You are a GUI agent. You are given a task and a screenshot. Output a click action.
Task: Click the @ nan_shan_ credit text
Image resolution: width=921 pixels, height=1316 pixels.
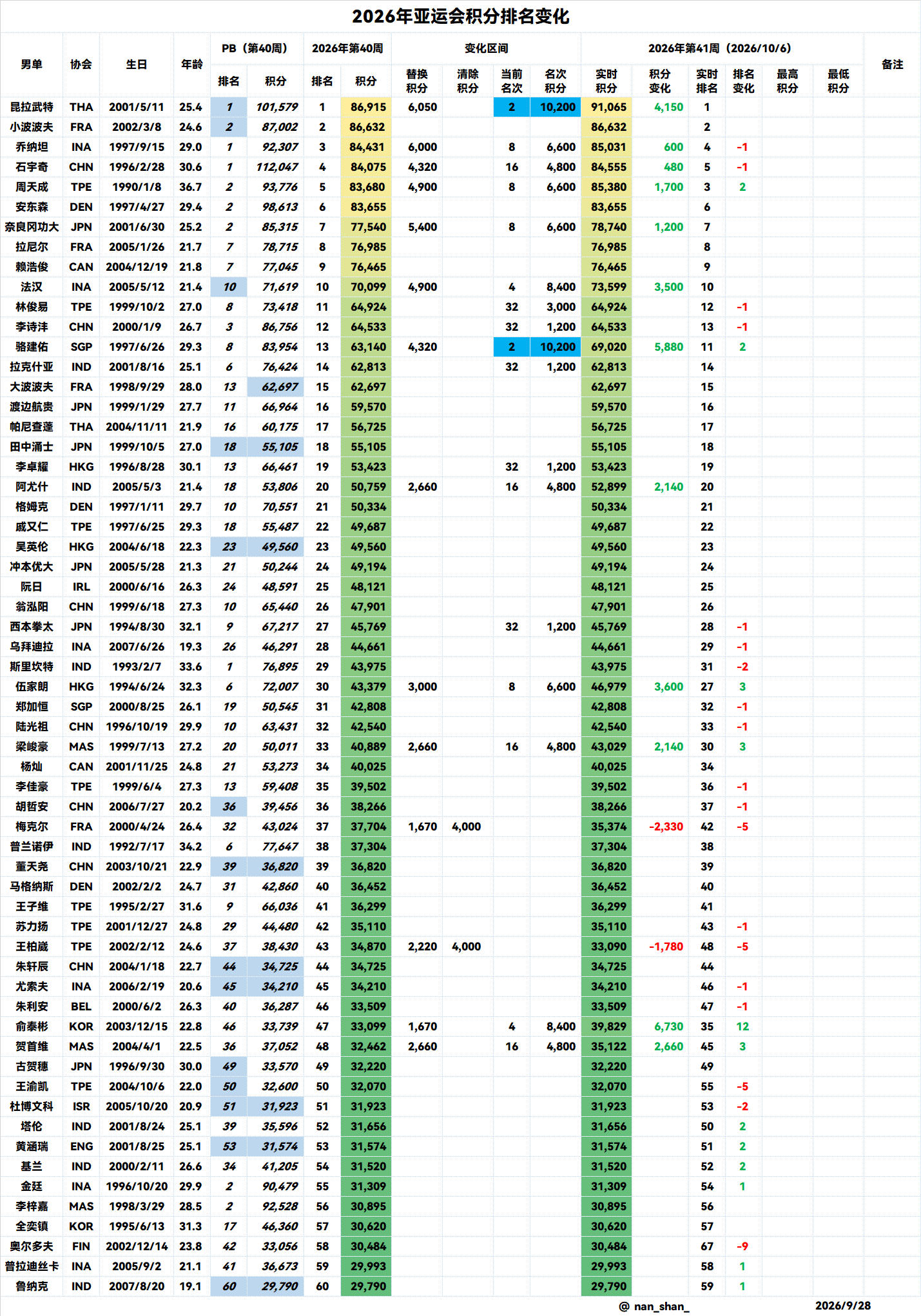pos(654,1306)
